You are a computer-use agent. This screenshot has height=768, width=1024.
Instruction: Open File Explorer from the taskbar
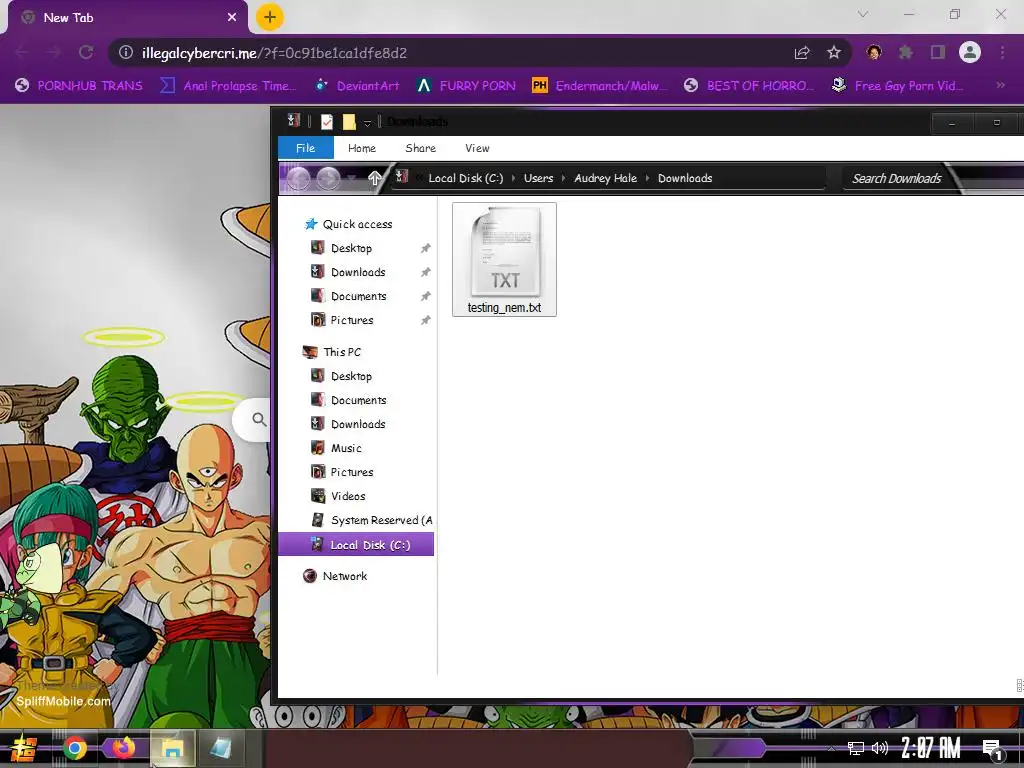[172, 748]
